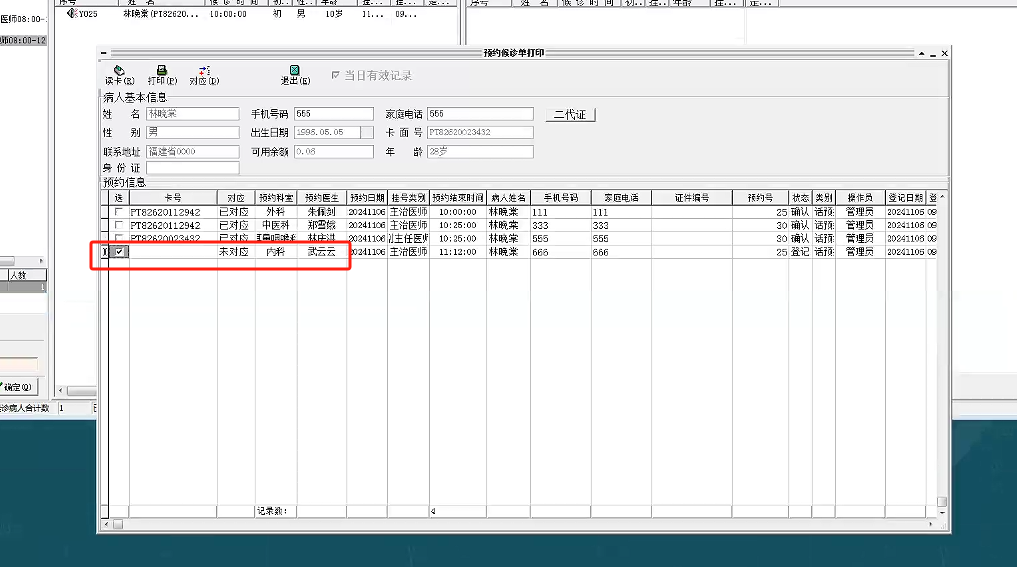Click the 操作员 column header

point(860,198)
